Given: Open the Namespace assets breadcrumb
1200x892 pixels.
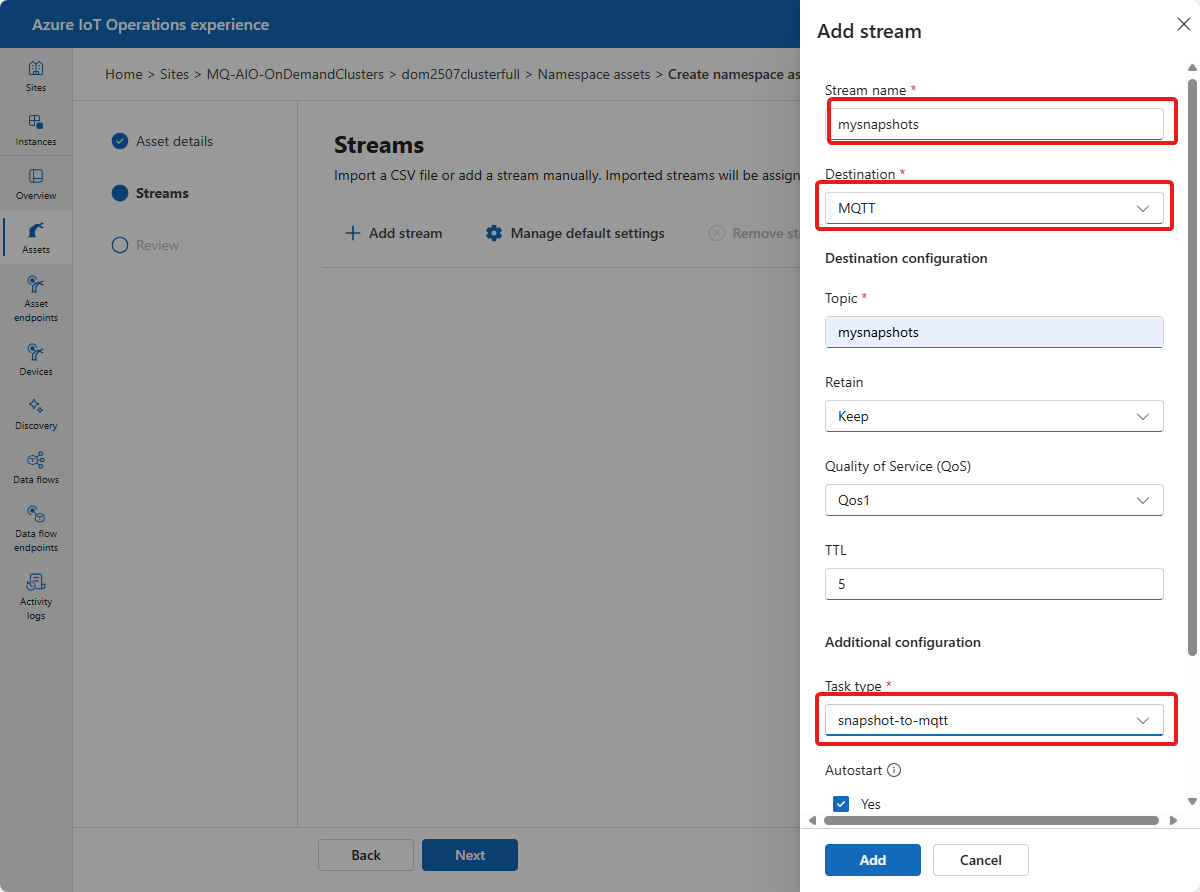Looking at the screenshot, I should [x=594, y=74].
